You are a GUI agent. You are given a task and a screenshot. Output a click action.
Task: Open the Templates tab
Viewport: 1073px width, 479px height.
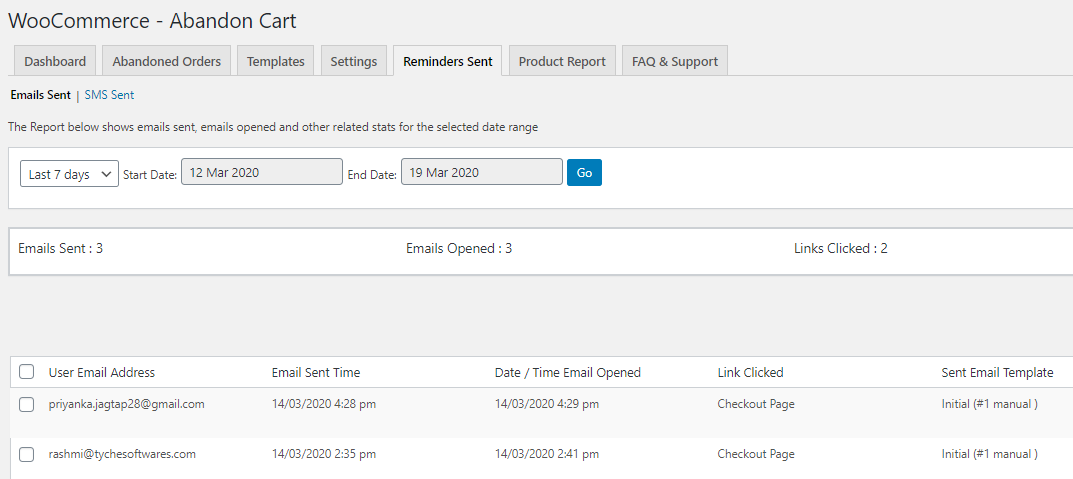pos(275,61)
